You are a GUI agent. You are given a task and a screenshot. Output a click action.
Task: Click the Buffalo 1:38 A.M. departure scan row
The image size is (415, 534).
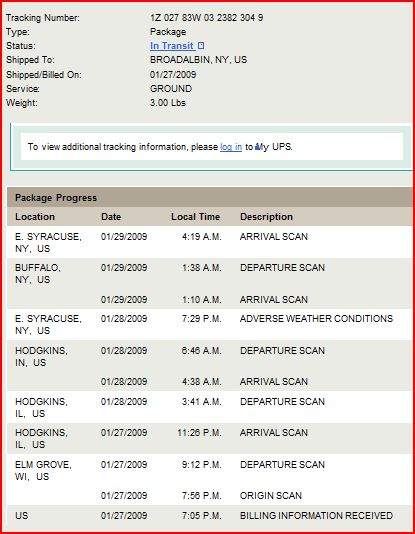coord(209,273)
